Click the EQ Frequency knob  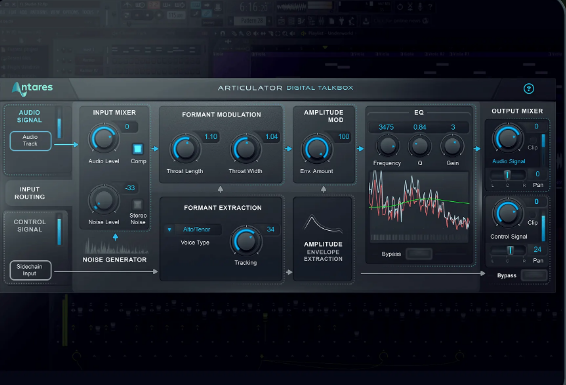pos(387,146)
